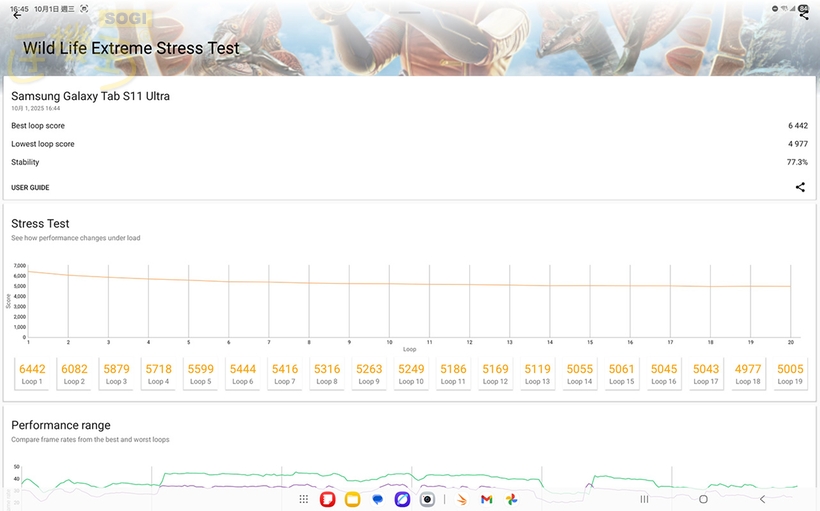Open Samsung Internet browser from the taskbar
Image resolution: width=820 pixels, height=511 pixels.
(402, 499)
